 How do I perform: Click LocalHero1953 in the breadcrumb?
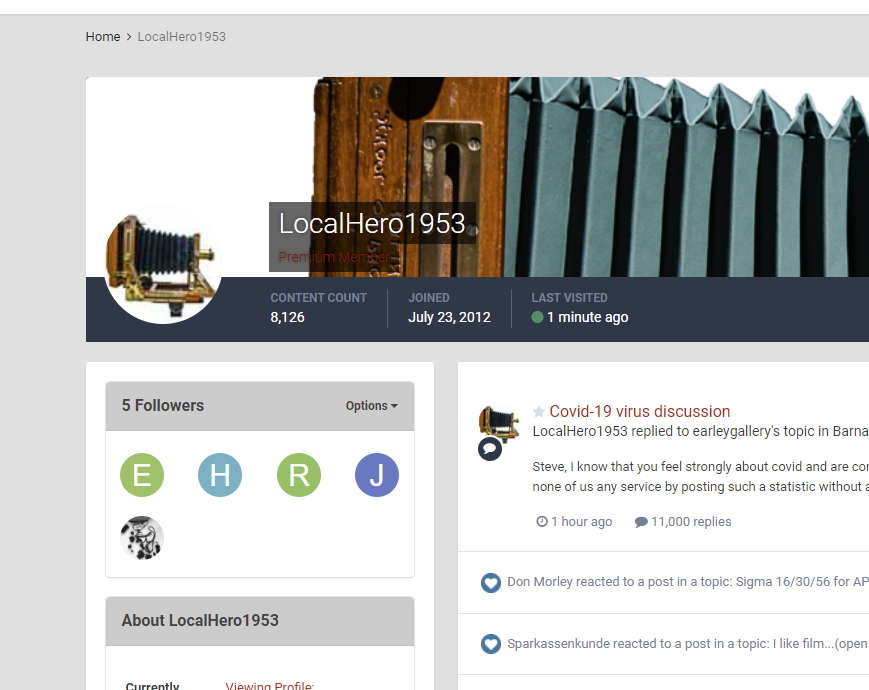(x=182, y=37)
